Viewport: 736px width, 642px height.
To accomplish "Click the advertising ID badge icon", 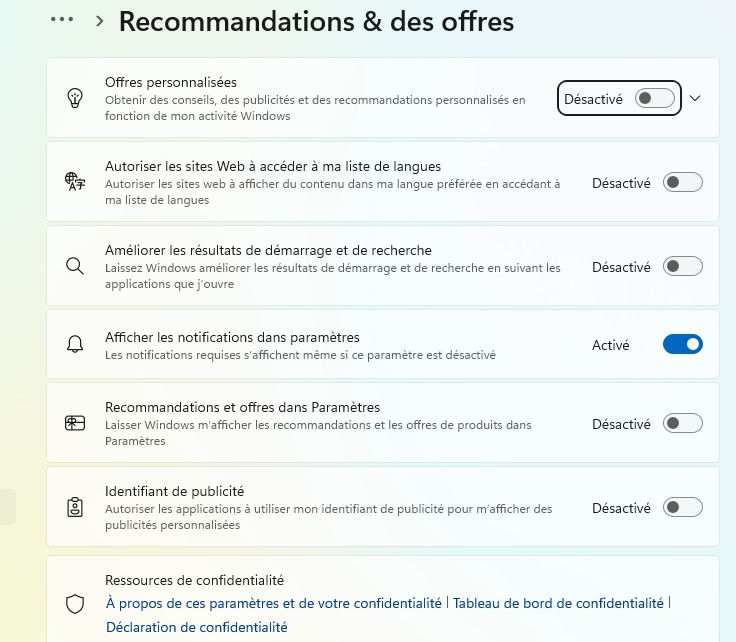I will click(x=75, y=507).
